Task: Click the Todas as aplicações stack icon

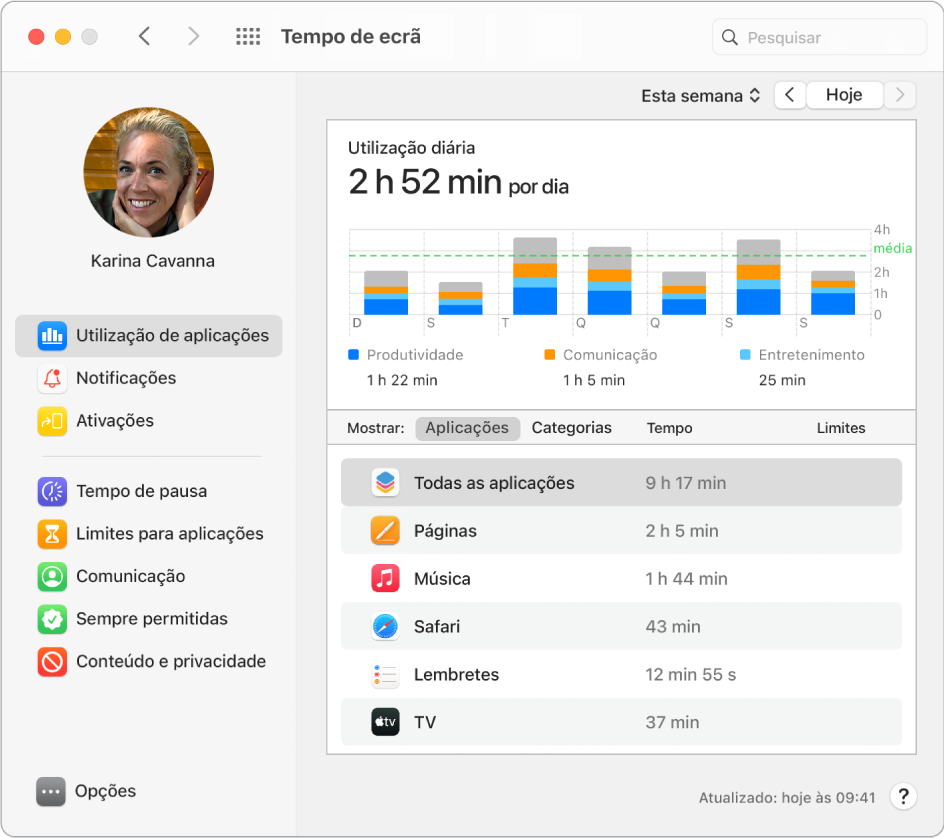Action: point(385,483)
